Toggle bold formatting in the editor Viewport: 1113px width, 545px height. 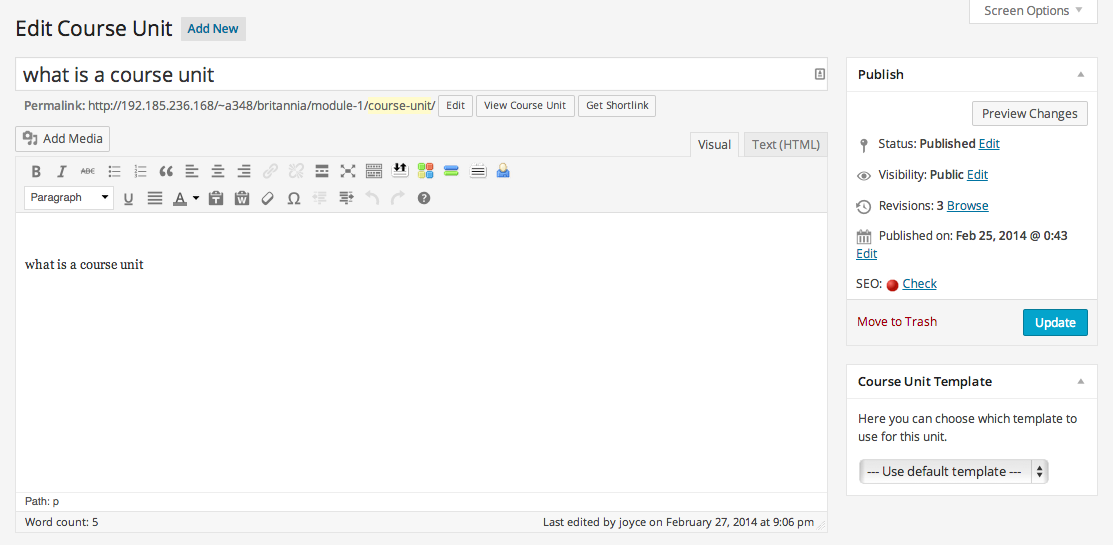[36, 171]
